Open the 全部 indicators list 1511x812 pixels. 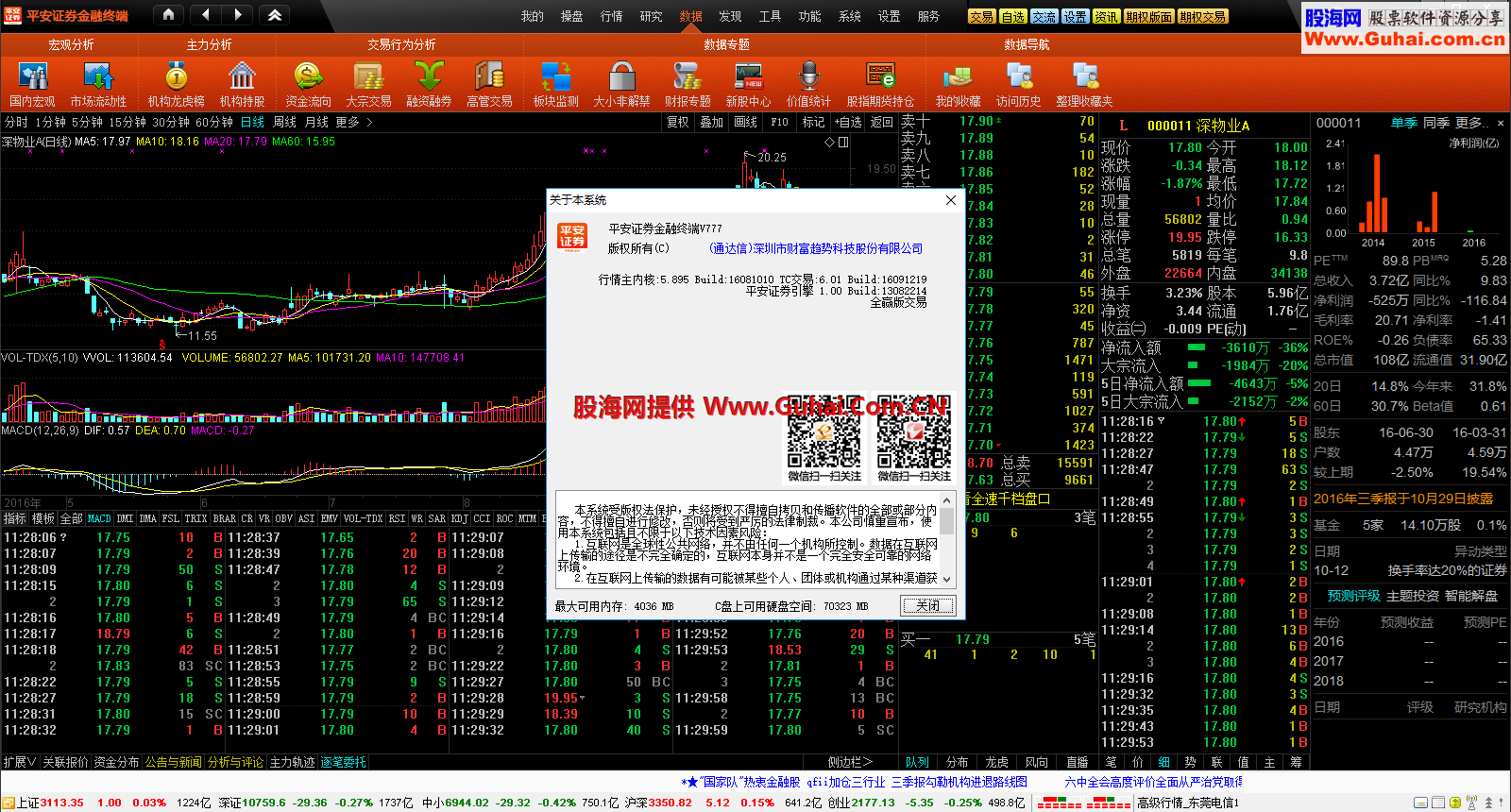pyautogui.click(x=72, y=518)
